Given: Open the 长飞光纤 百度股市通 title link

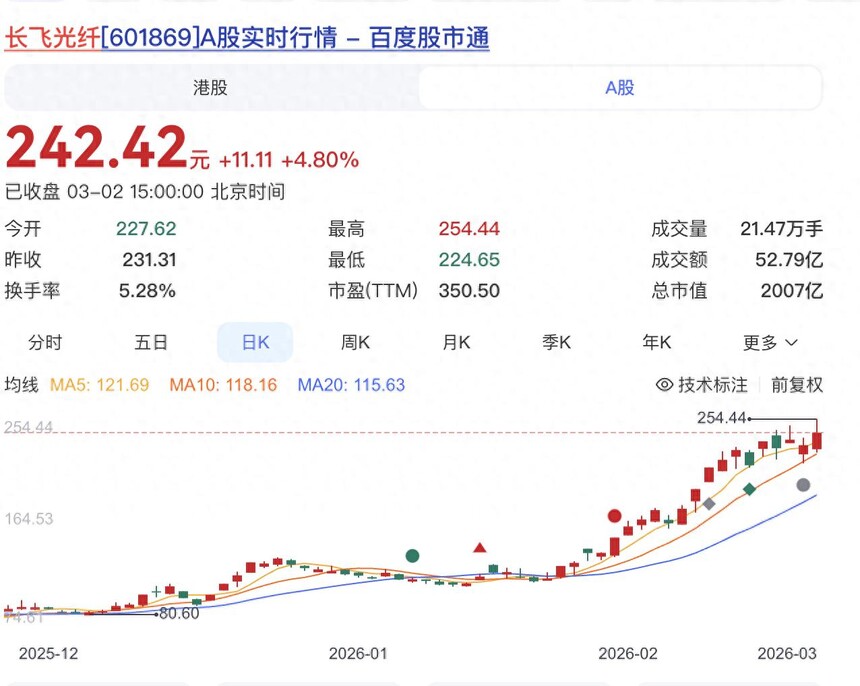Looking at the screenshot, I should pos(247,38).
